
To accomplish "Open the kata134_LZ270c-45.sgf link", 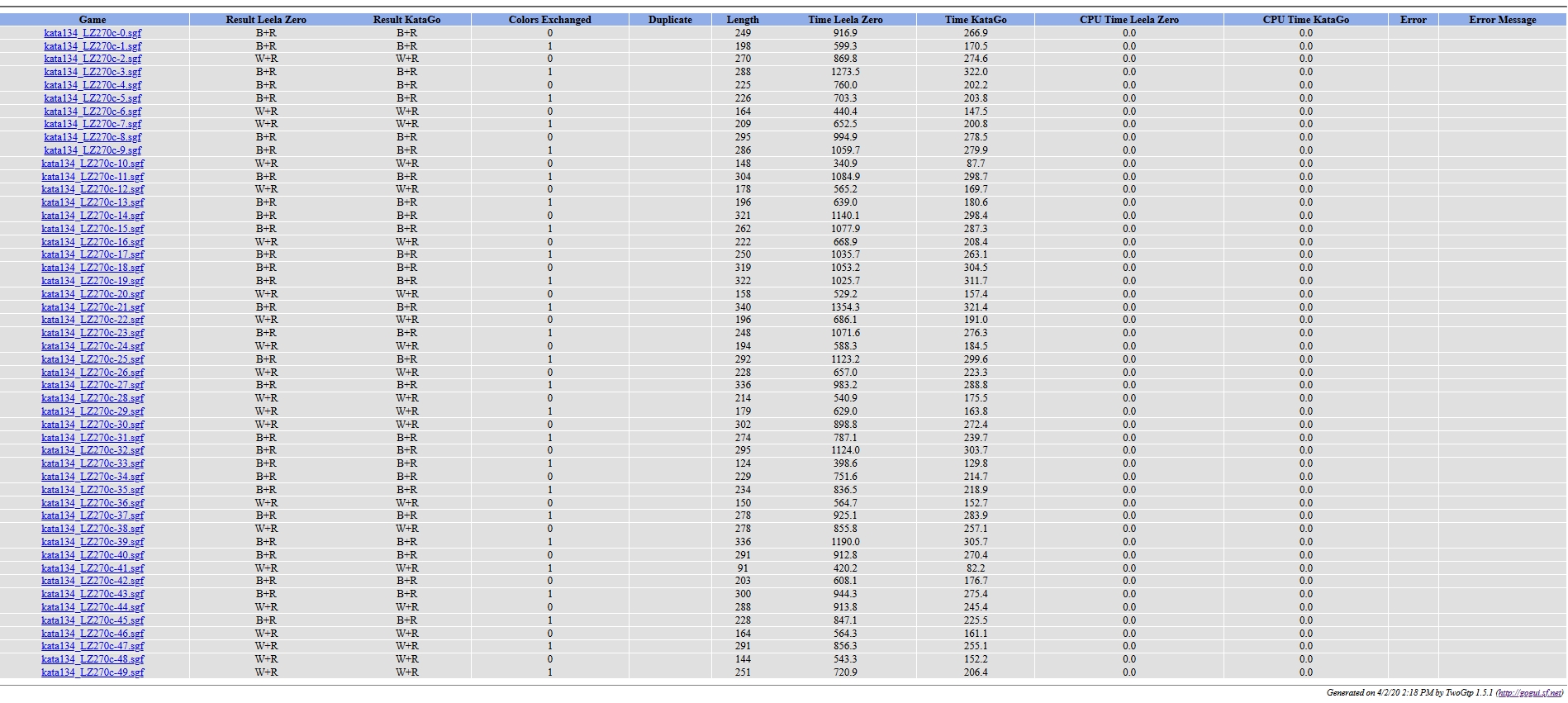I will pyautogui.click(x=93, y=620).
